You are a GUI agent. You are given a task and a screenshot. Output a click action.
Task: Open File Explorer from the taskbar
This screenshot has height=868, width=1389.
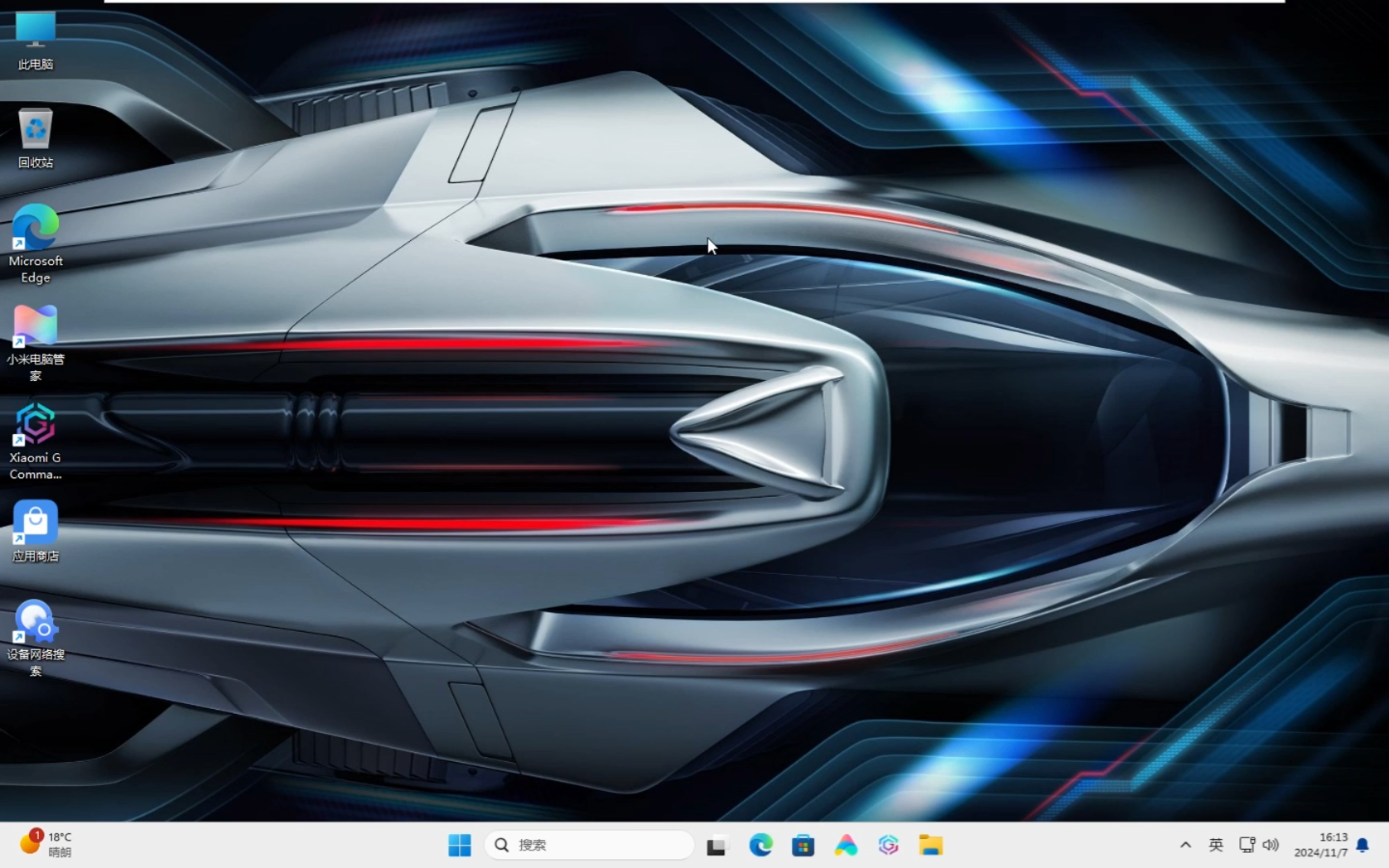coord(931,846)
